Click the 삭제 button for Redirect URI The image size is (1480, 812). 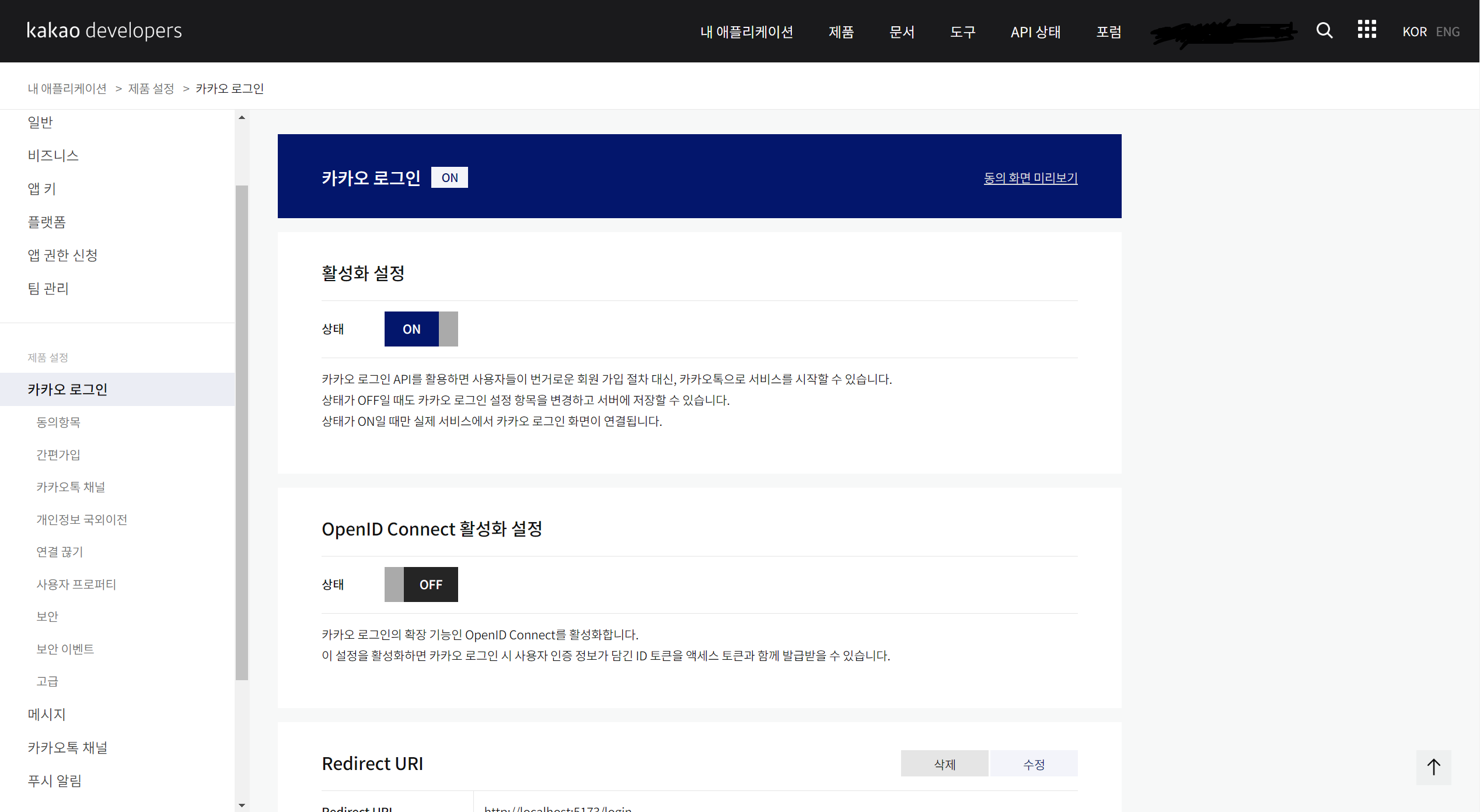point(944,764)
